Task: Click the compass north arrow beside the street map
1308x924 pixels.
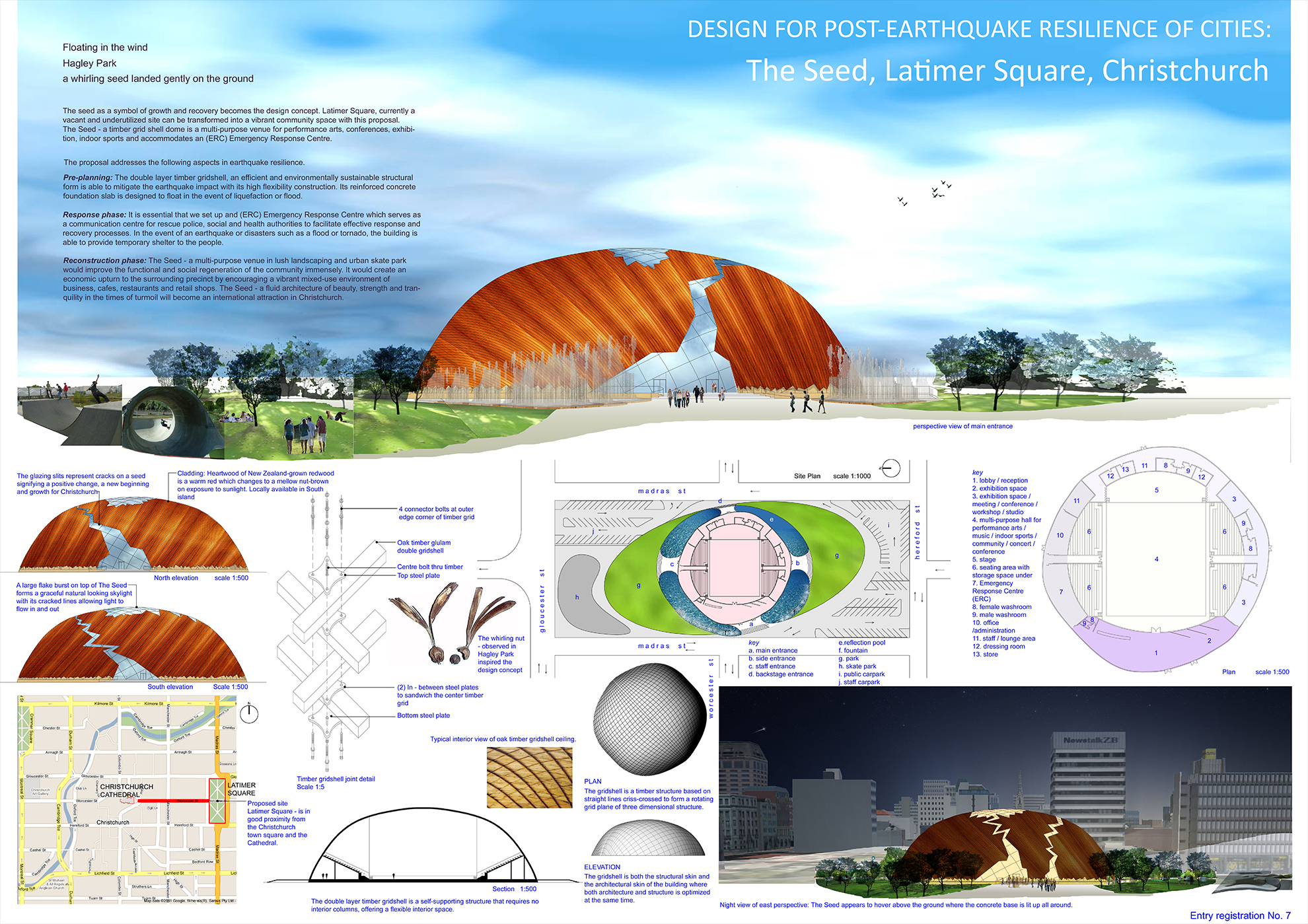Action: pos(249,713)
